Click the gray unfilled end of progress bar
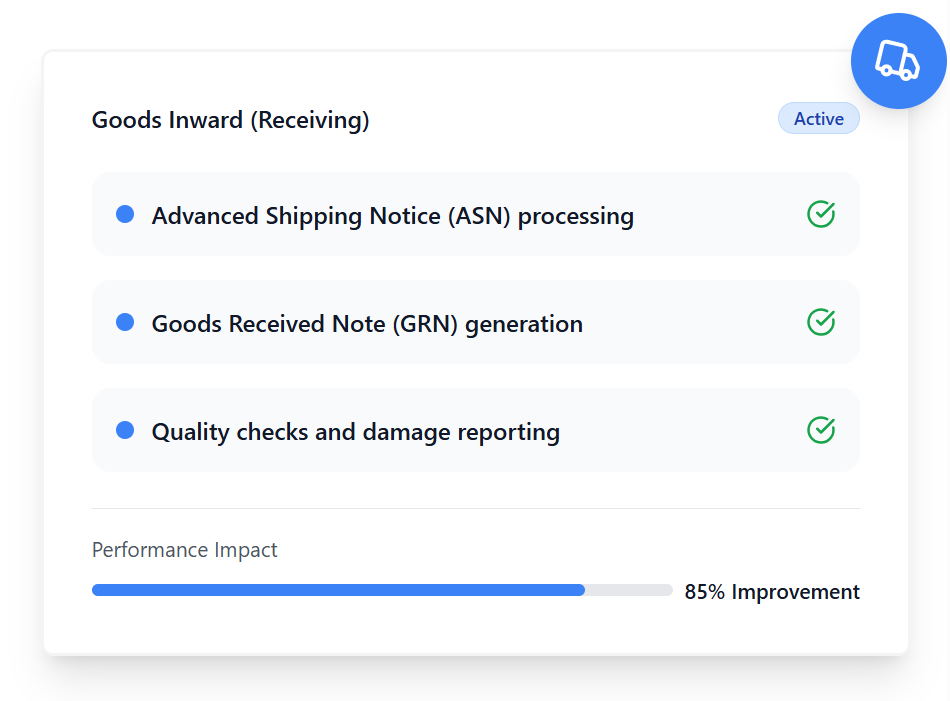Screen dimensions: 950x701 (628, 590)
